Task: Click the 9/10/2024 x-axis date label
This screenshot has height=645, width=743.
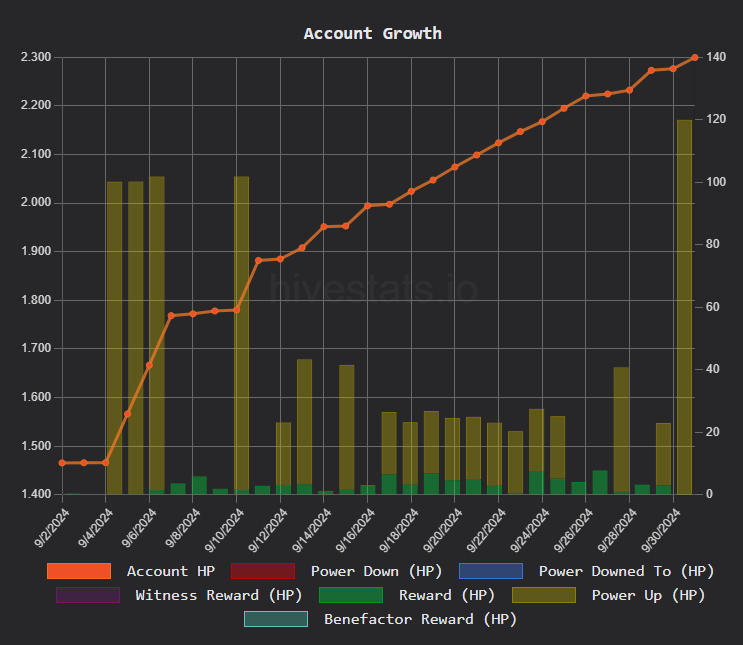Action: pyautogui.click(x=224, y=530)
